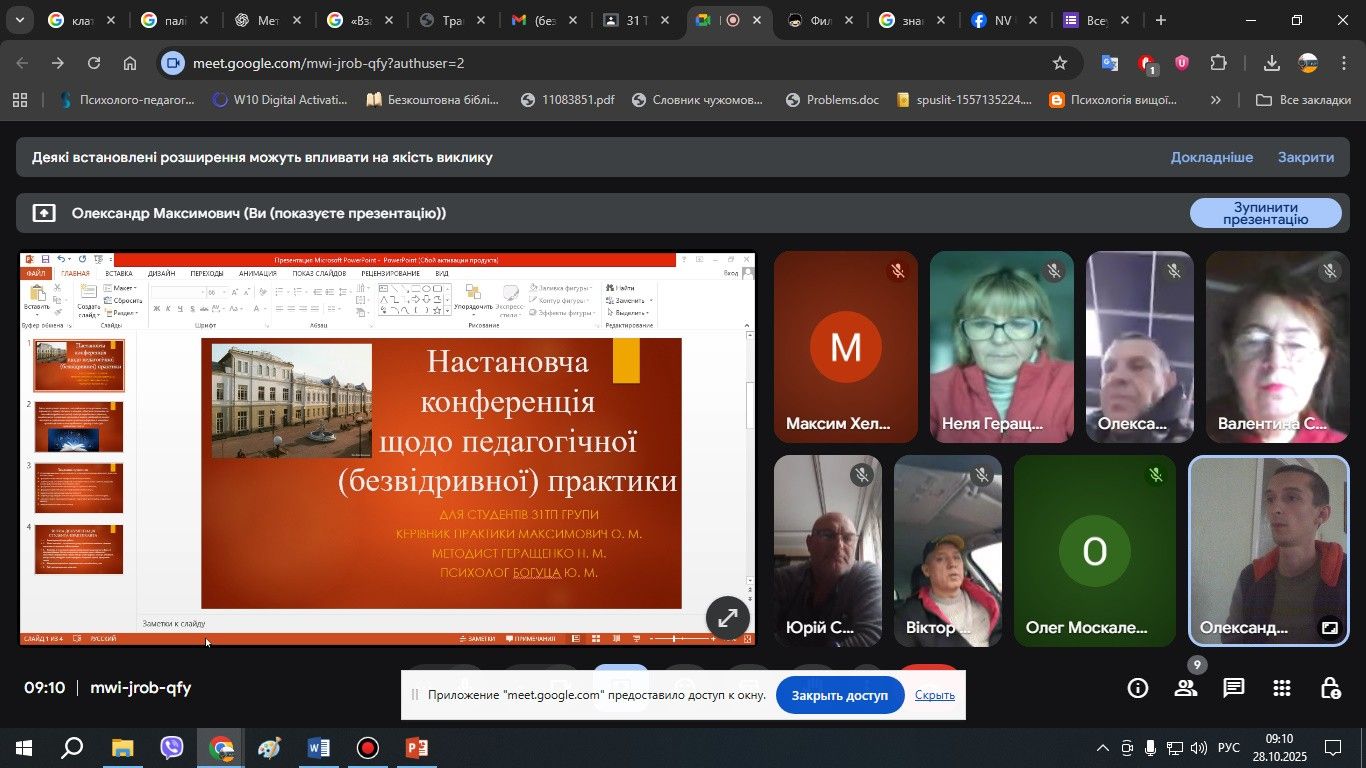
Task: Open the Meet chat panel
Action: click(1234, 688)
